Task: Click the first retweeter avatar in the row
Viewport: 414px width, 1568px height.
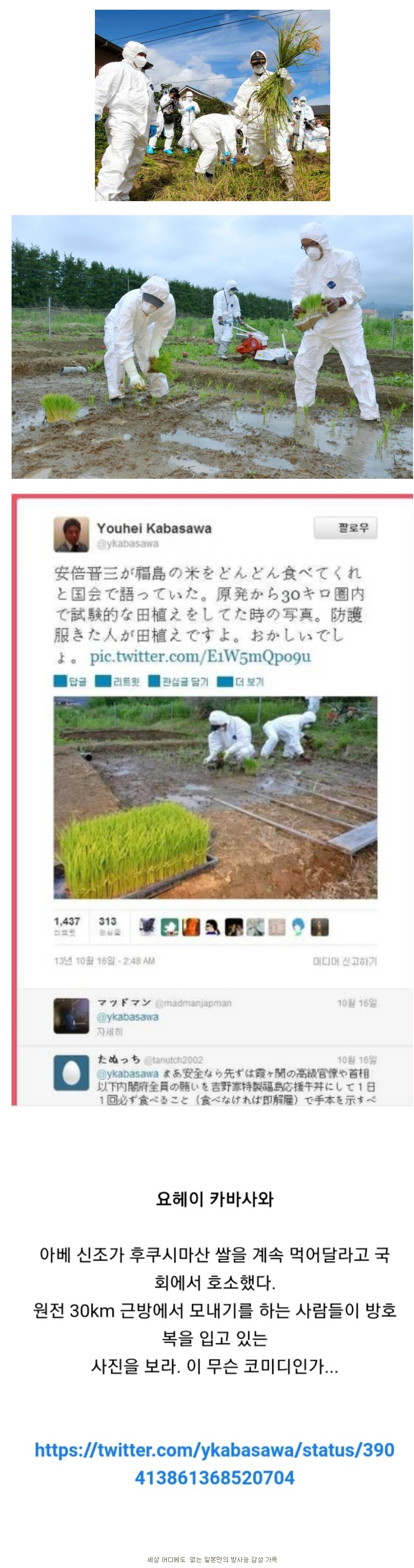Action: [147, 927]
